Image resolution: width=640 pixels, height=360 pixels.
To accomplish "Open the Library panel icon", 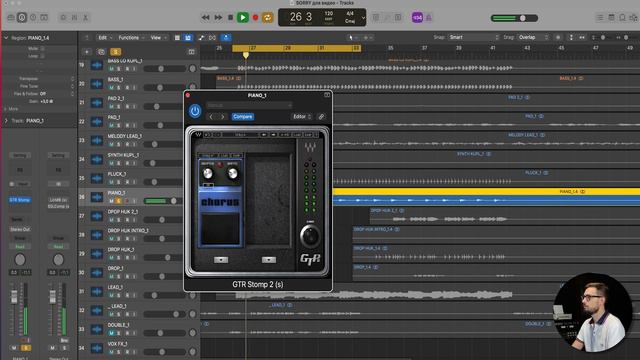I will click(x=11, y=18).
